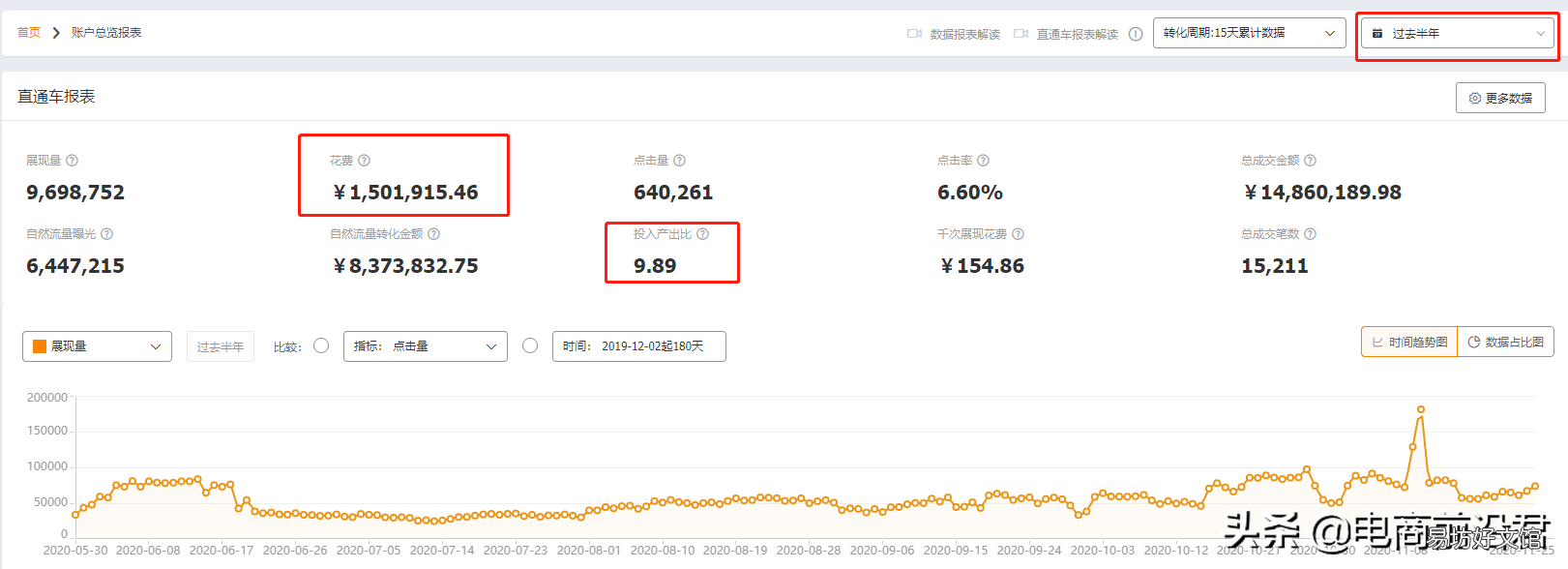Click y-axis label 200000
The height and width of the screenshot is (569, 1568).
click(47, 398)
